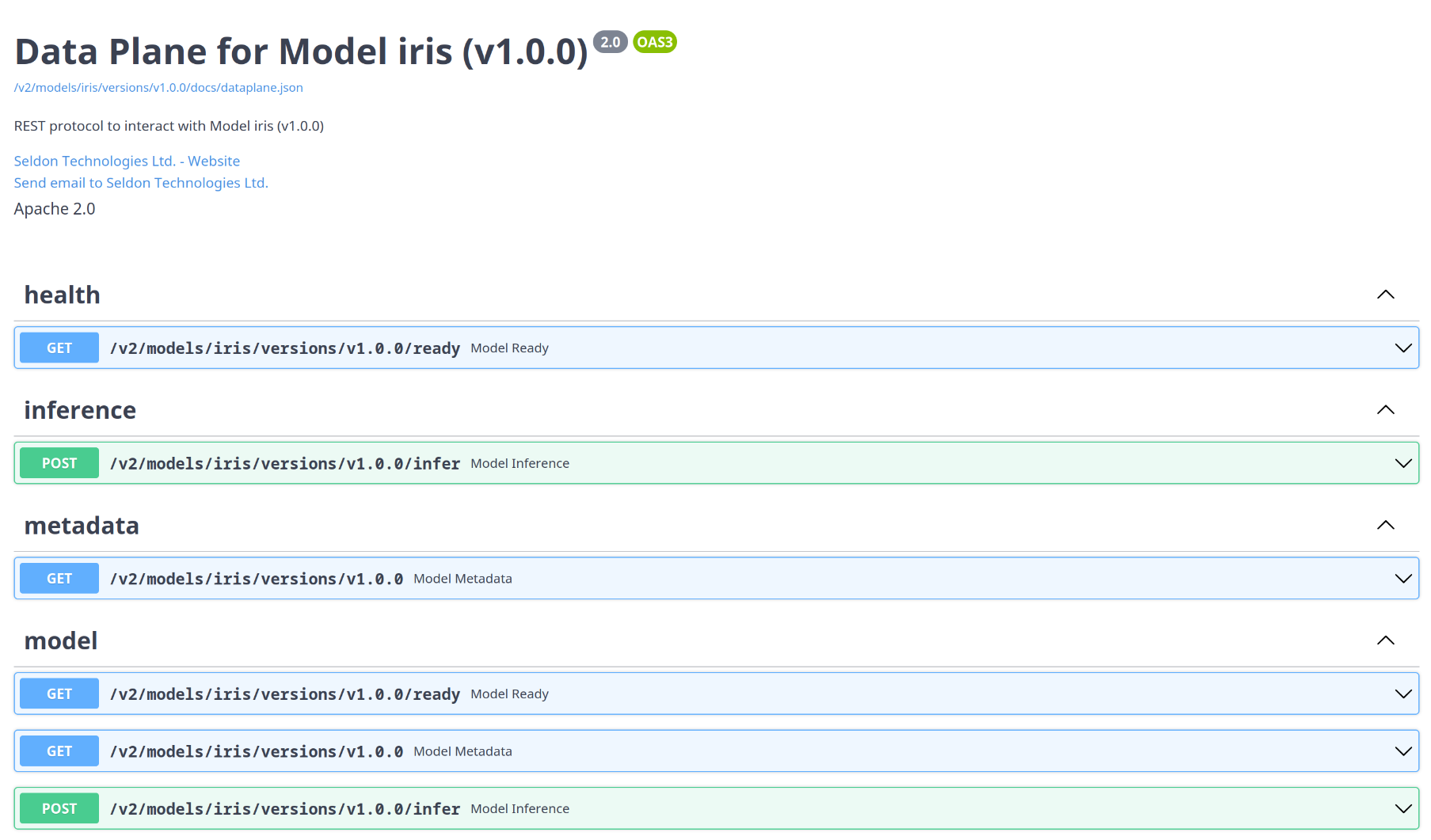
Task: Expand Model Metadata arrow under model section
Action: (x=1403, y=751)
